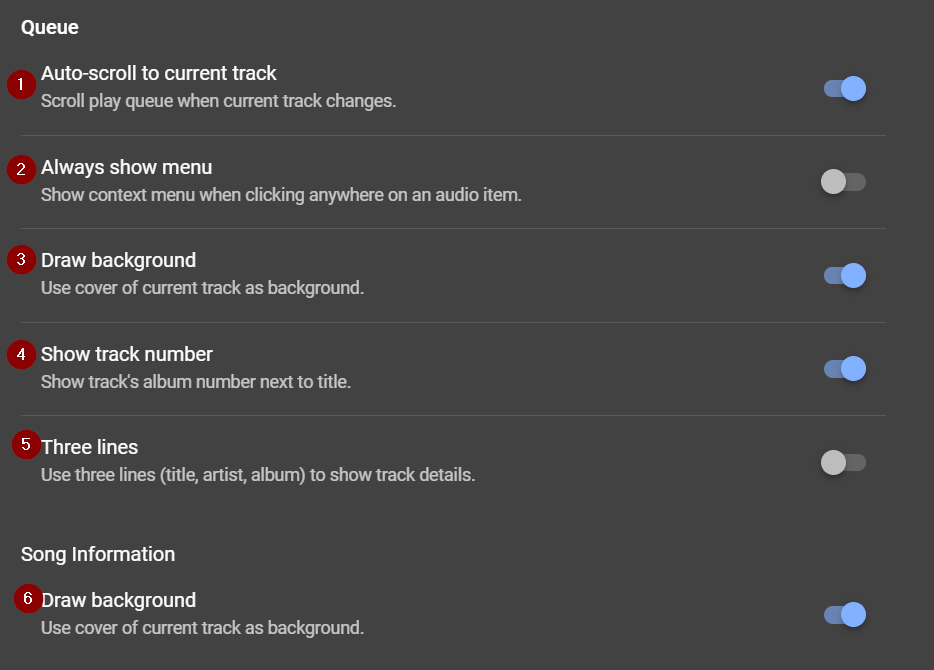Click the Three lines setting title
This screenshot has height=670, width=934.
point(90,447)
